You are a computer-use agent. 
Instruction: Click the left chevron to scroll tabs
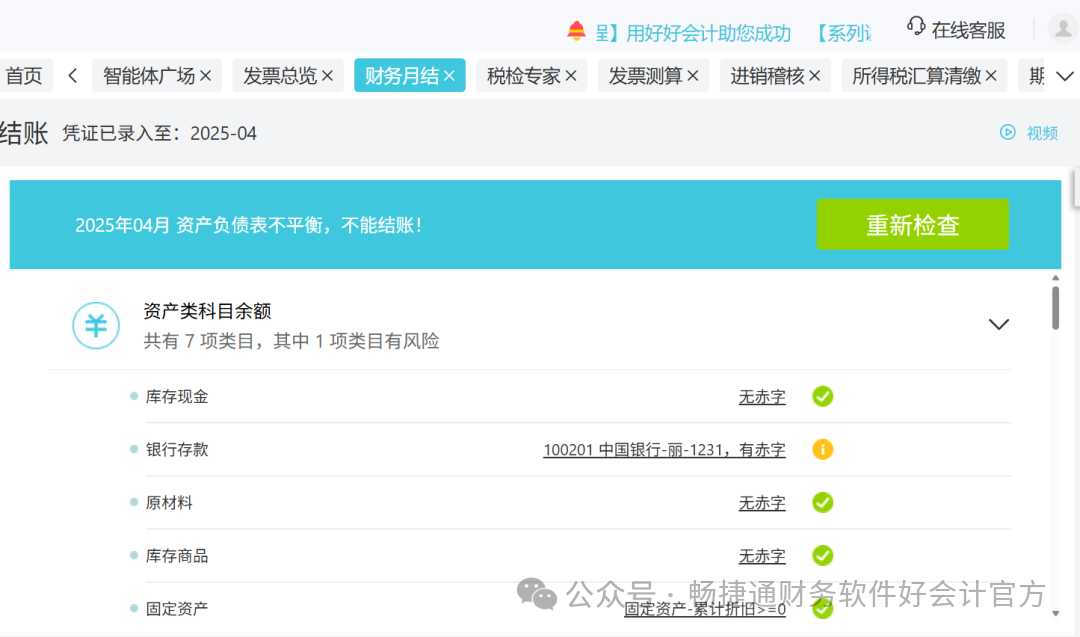(72, 74)
